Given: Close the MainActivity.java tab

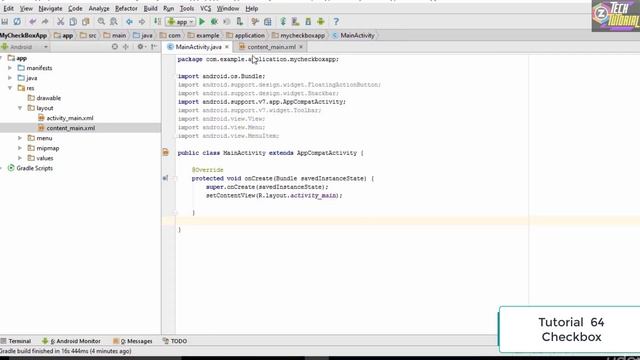Looking at the screenshot, I should click(227, 47).
